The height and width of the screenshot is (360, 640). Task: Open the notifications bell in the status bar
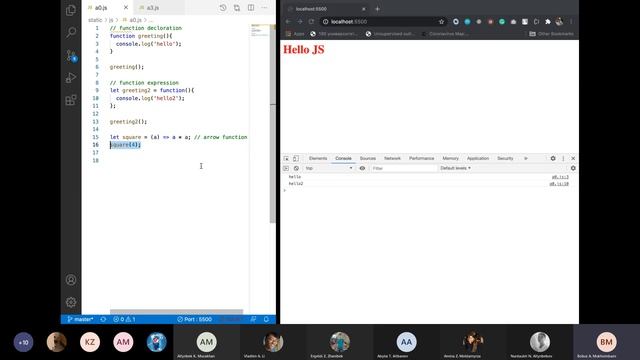pos(266,319)
